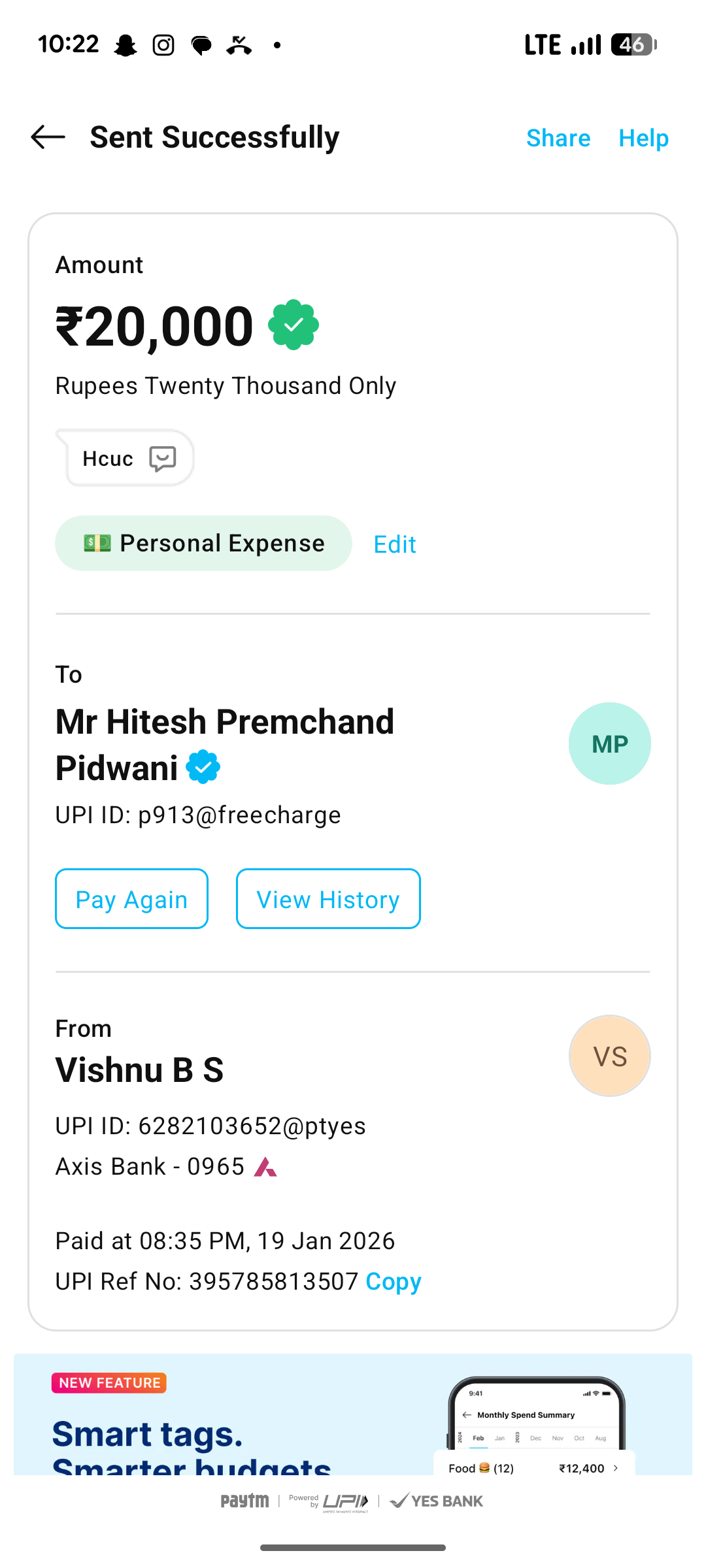The height and width of the screenshot is (1568, 706).
Task: Select the Personal Expense tag chip
Action: pos(203,544)
